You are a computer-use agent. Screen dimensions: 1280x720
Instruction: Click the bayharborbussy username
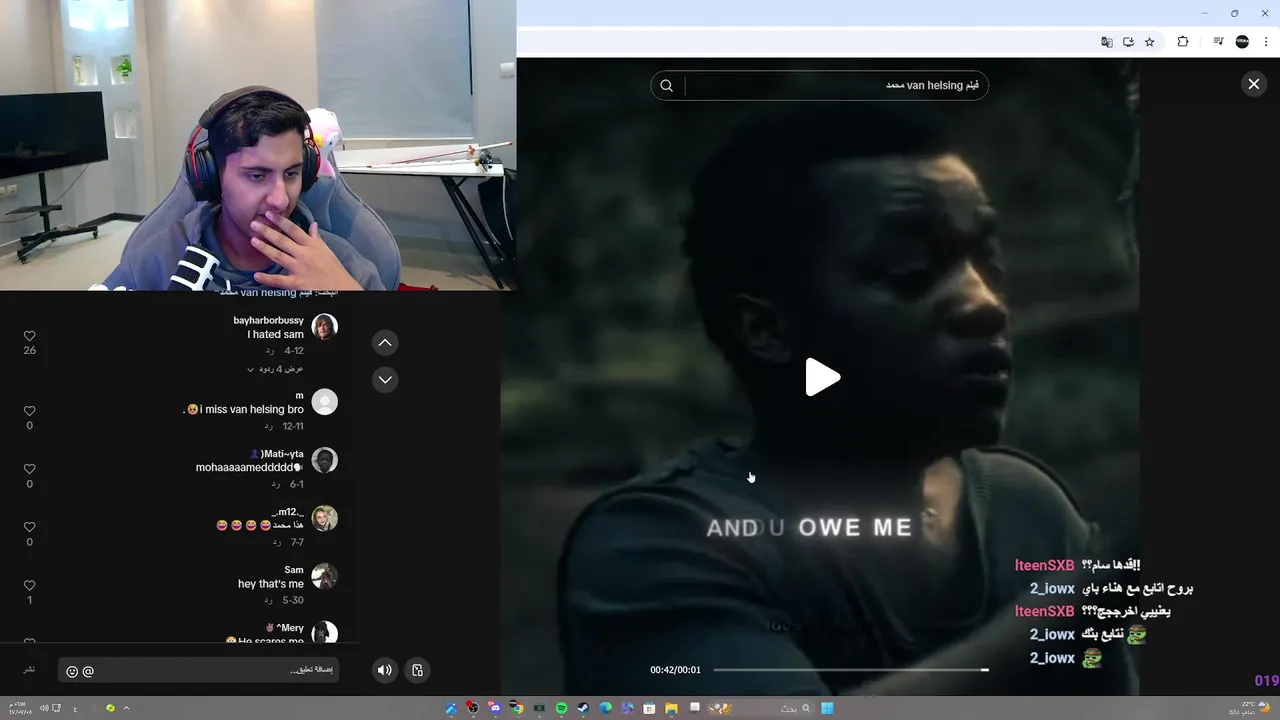(x=268, y=320)
